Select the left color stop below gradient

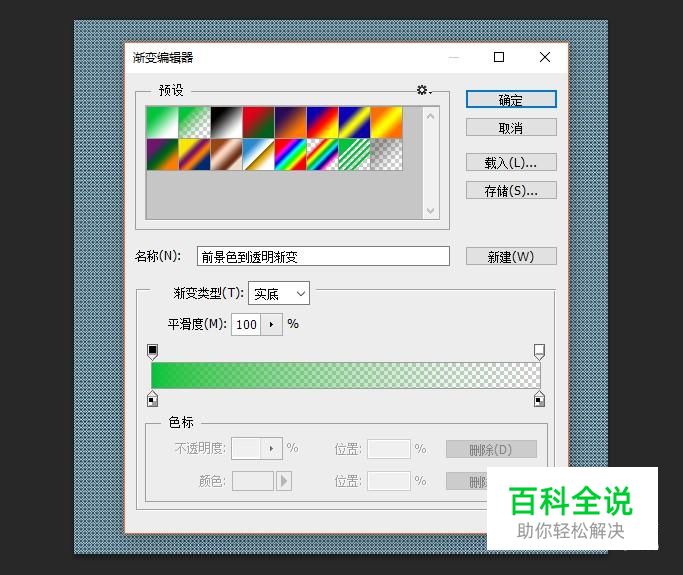(x=152, y=398)
